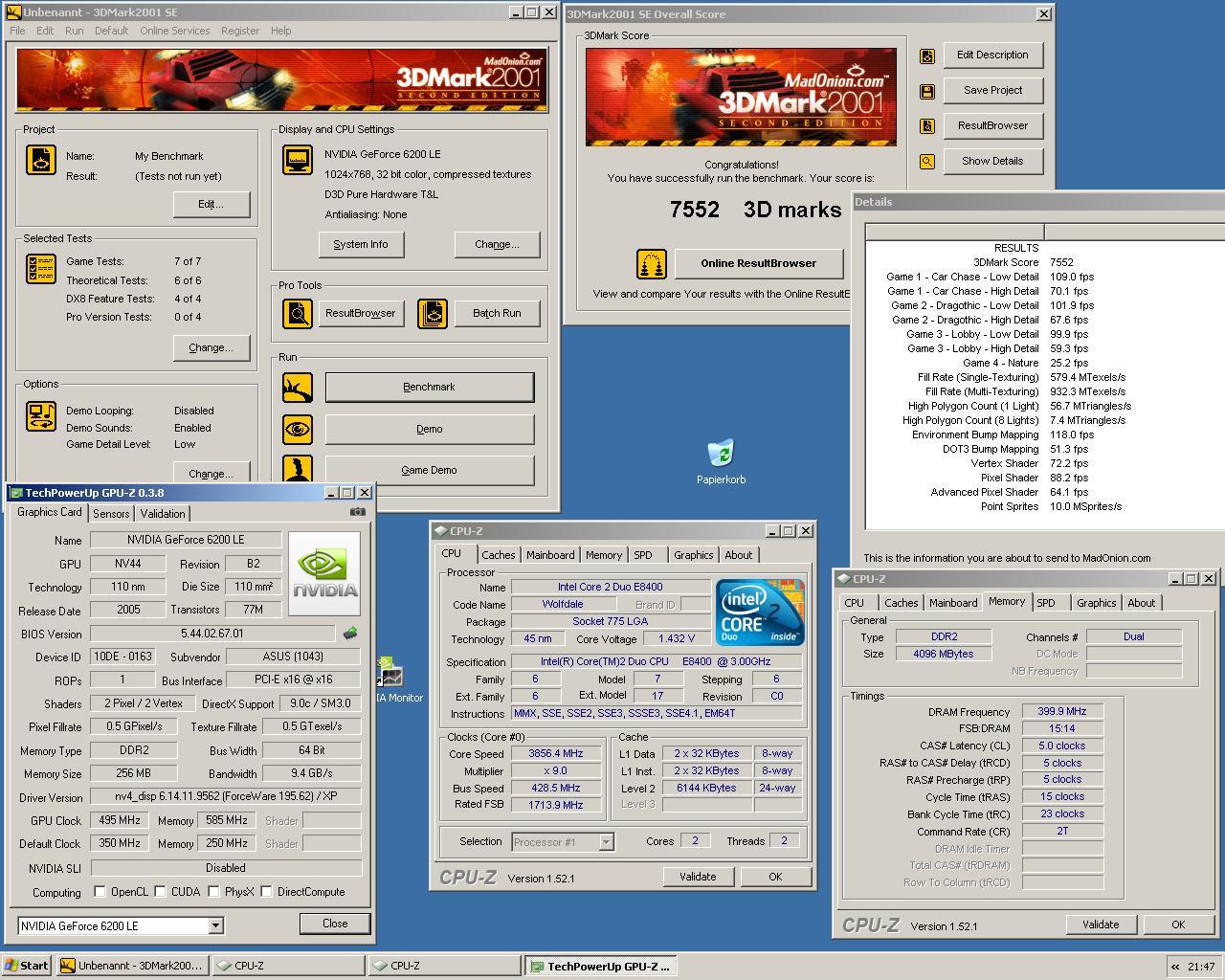Click the disk icon beside Save Project

926,91
